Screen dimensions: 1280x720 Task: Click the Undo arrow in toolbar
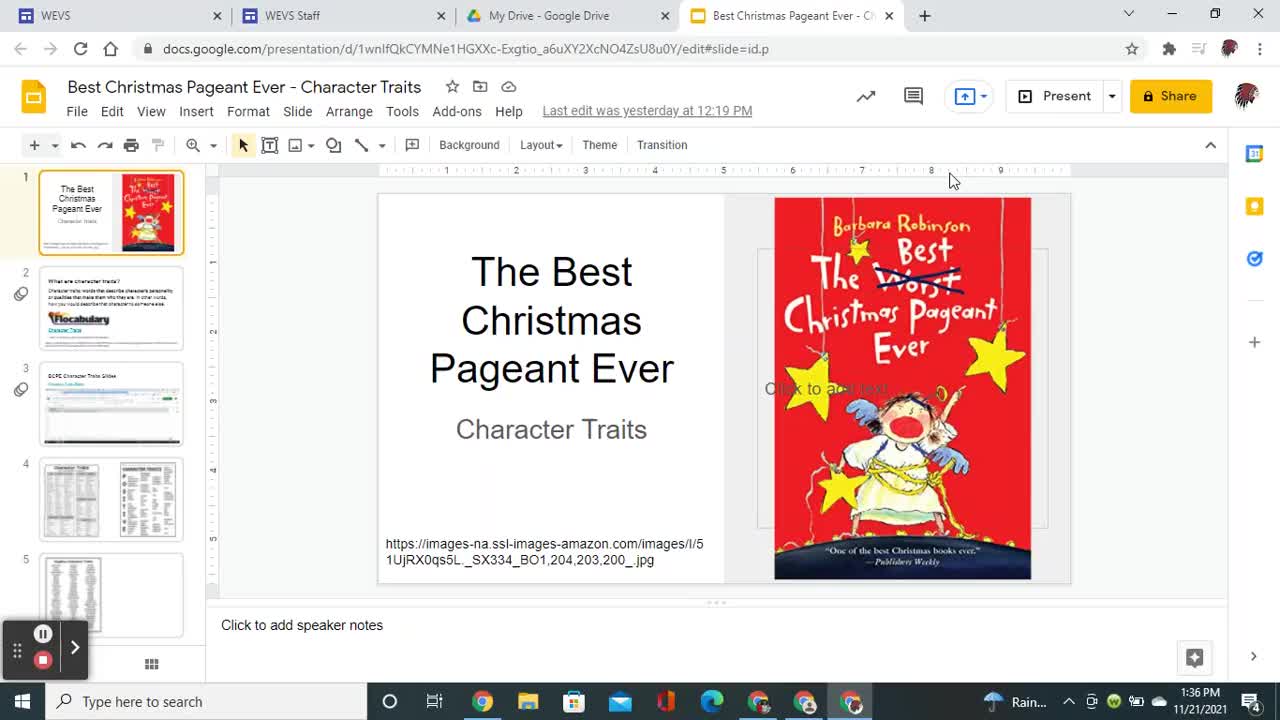(78, 145)
